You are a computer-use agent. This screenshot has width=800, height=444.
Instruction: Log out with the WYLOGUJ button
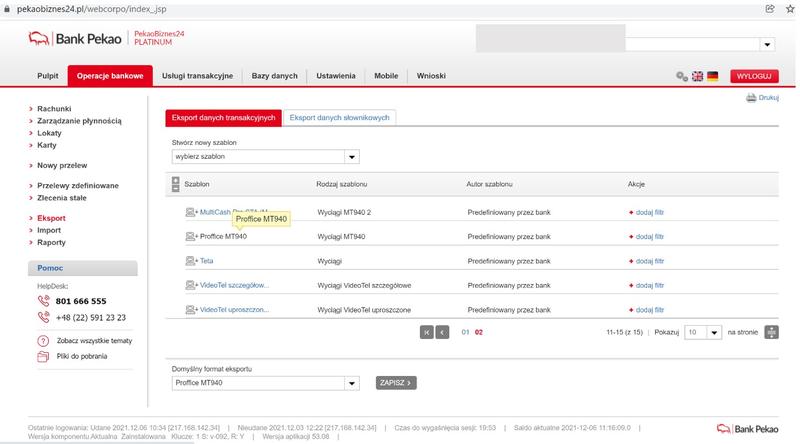pos(754,76)
